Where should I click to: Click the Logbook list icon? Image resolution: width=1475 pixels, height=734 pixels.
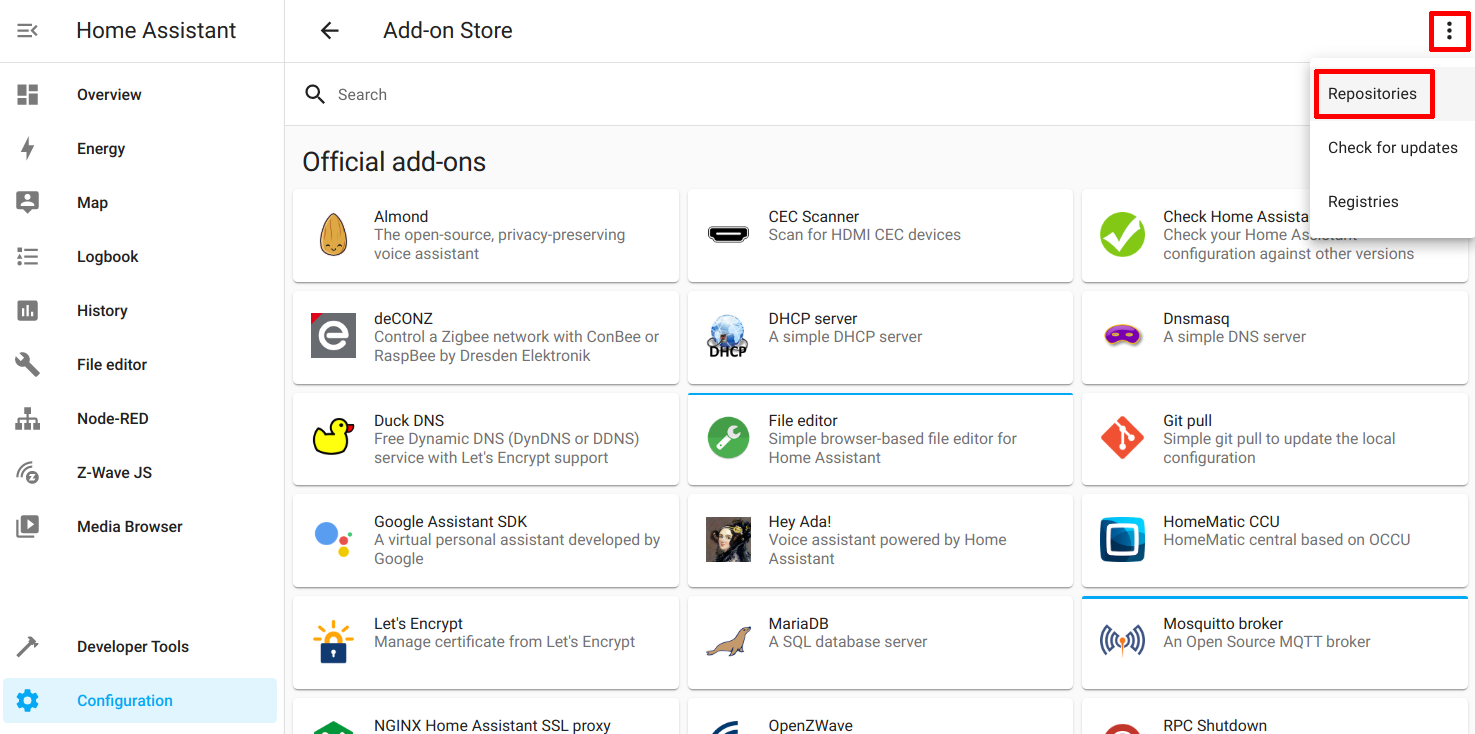[x=28, y=257]
